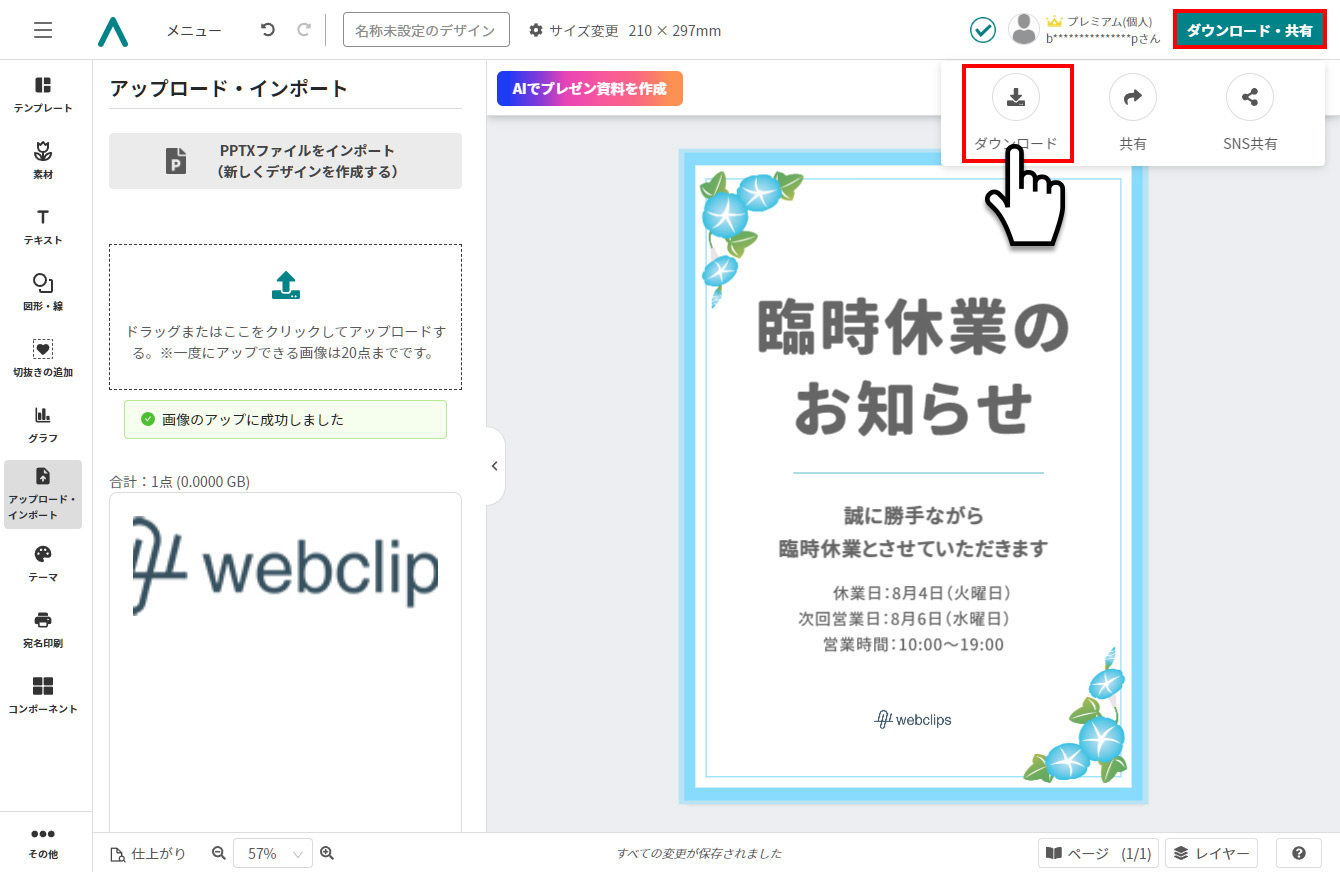Image resolution: width=1340 pixels, height=872 pixels.
Task: Click 仕上がり preview button
Action: click(148, 853)
